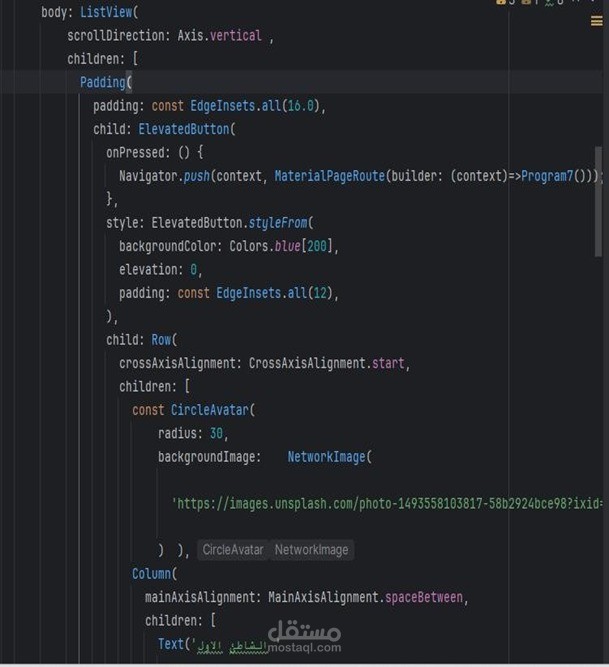The height and width of the screenshot is (667, 609).
Task: Click the spaceBetween alignment value
Action: tap(424, 597)
